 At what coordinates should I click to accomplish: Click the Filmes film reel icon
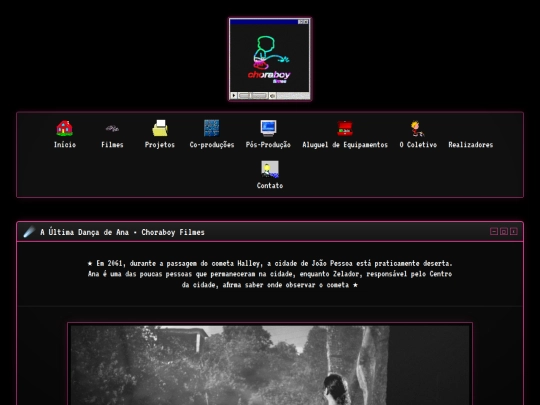click(112, 128)
